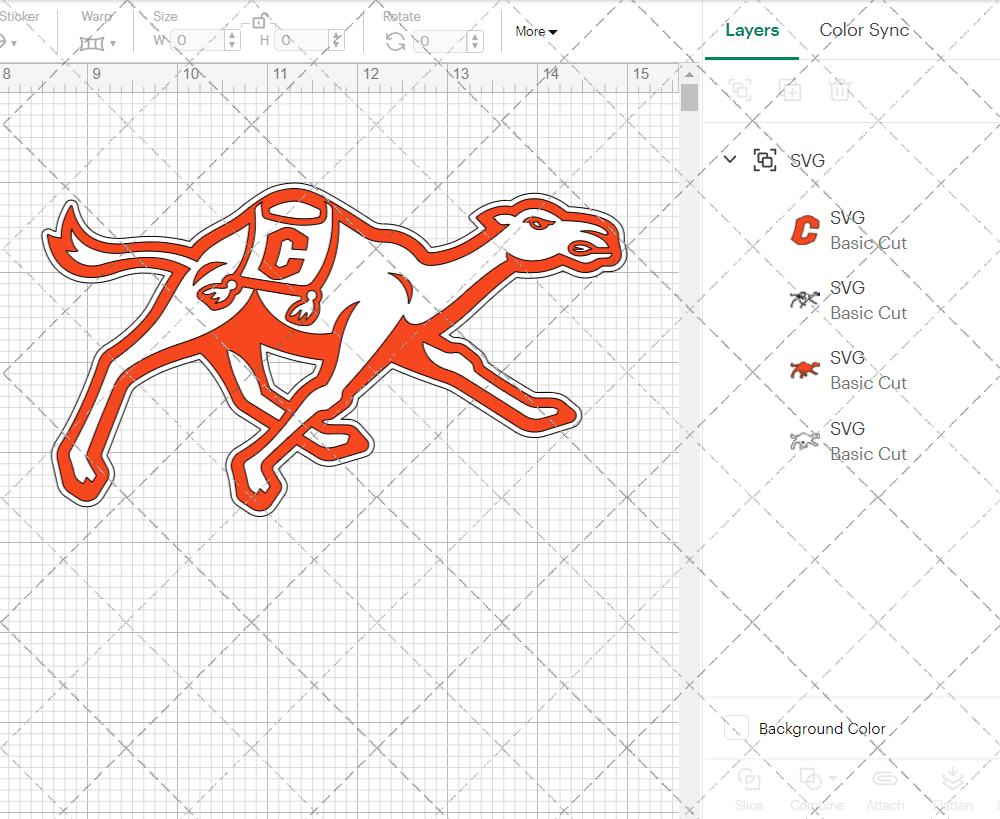Viewport: 1000px width, 819px height.
Task: Click the Background Color option
Action: coord(820,728)
